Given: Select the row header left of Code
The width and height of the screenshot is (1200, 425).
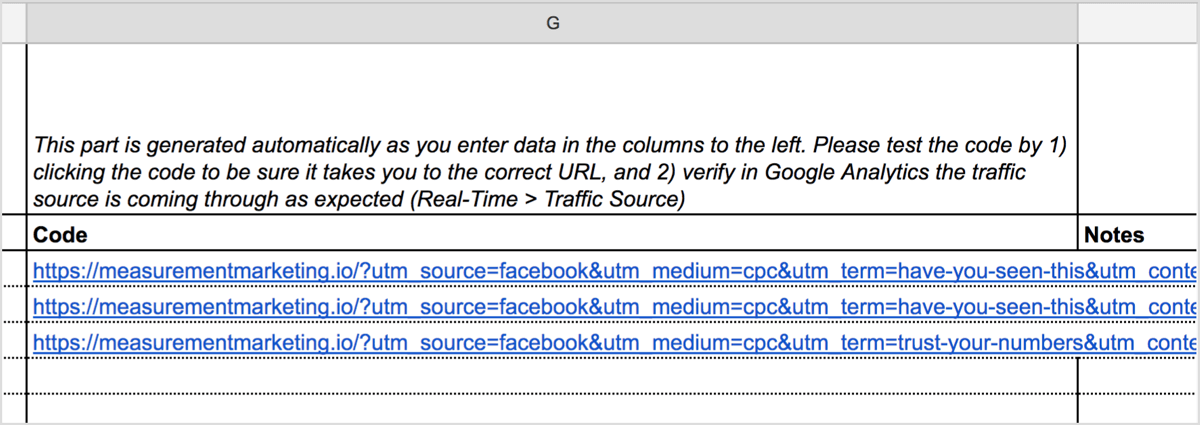Looking at the screenshot, I should (14, 234).
